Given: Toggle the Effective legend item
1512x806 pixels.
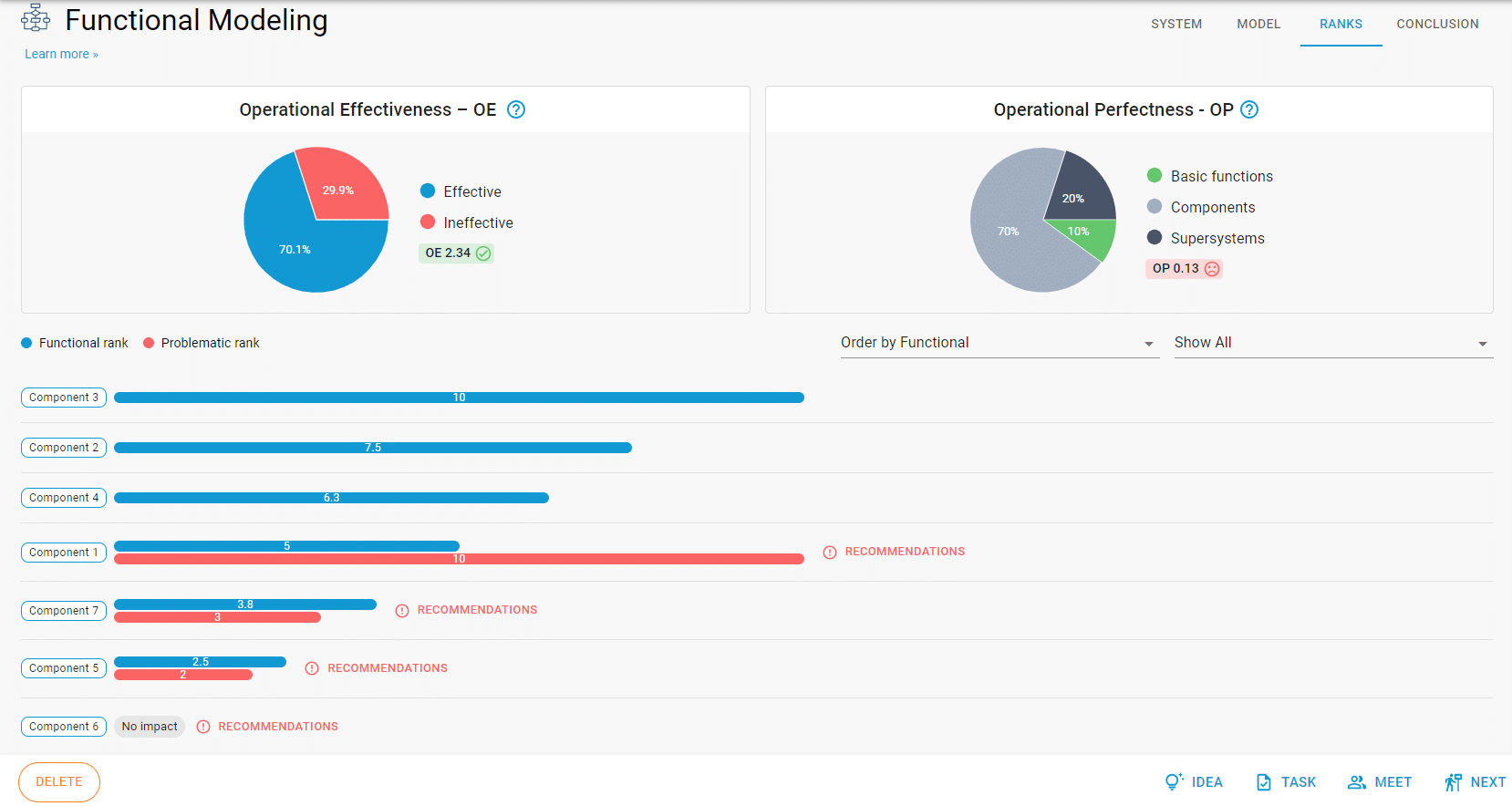Looking at the screenshot, I should click(461, 191).
